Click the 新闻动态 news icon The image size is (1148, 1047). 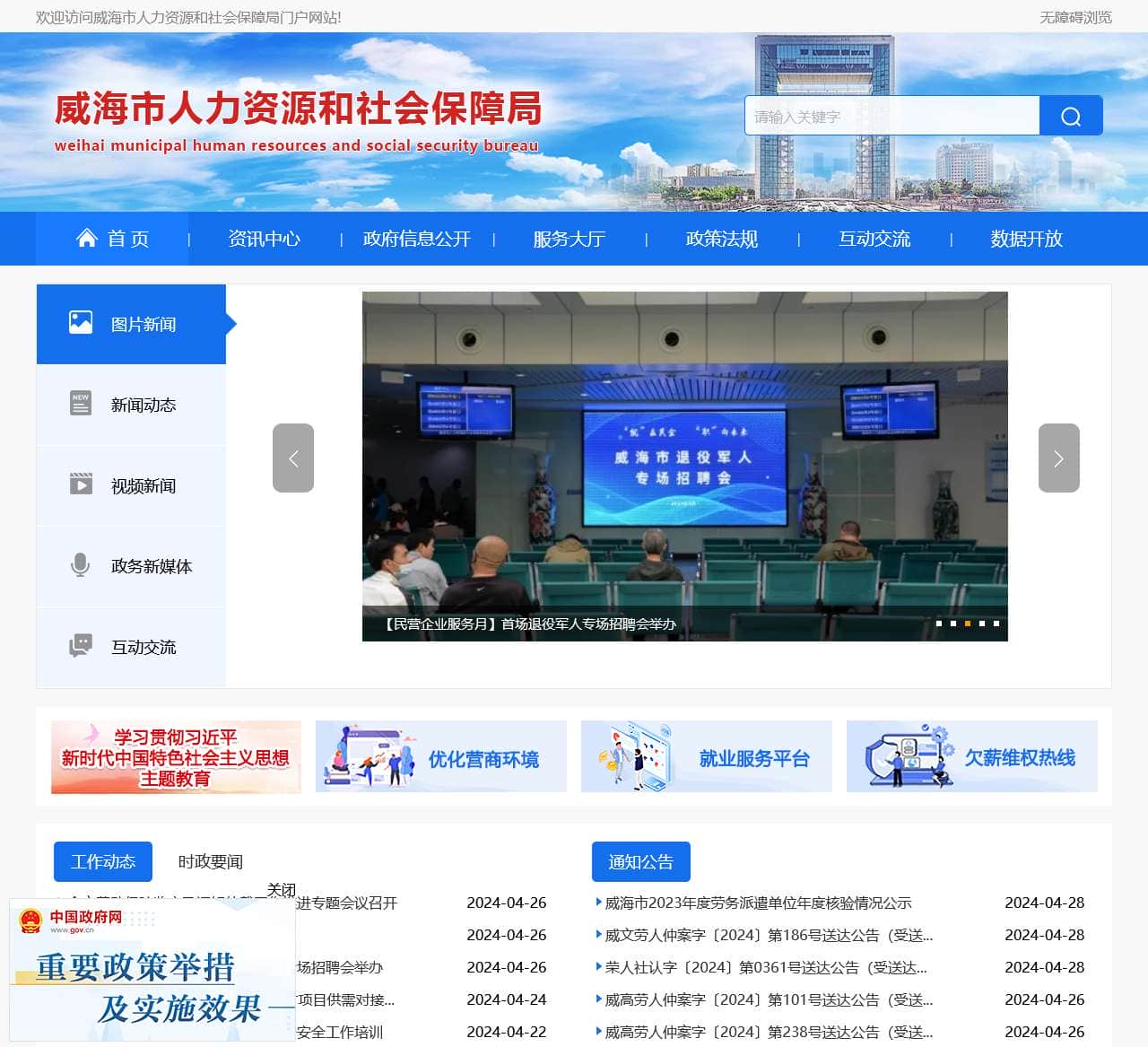[81, 403]
